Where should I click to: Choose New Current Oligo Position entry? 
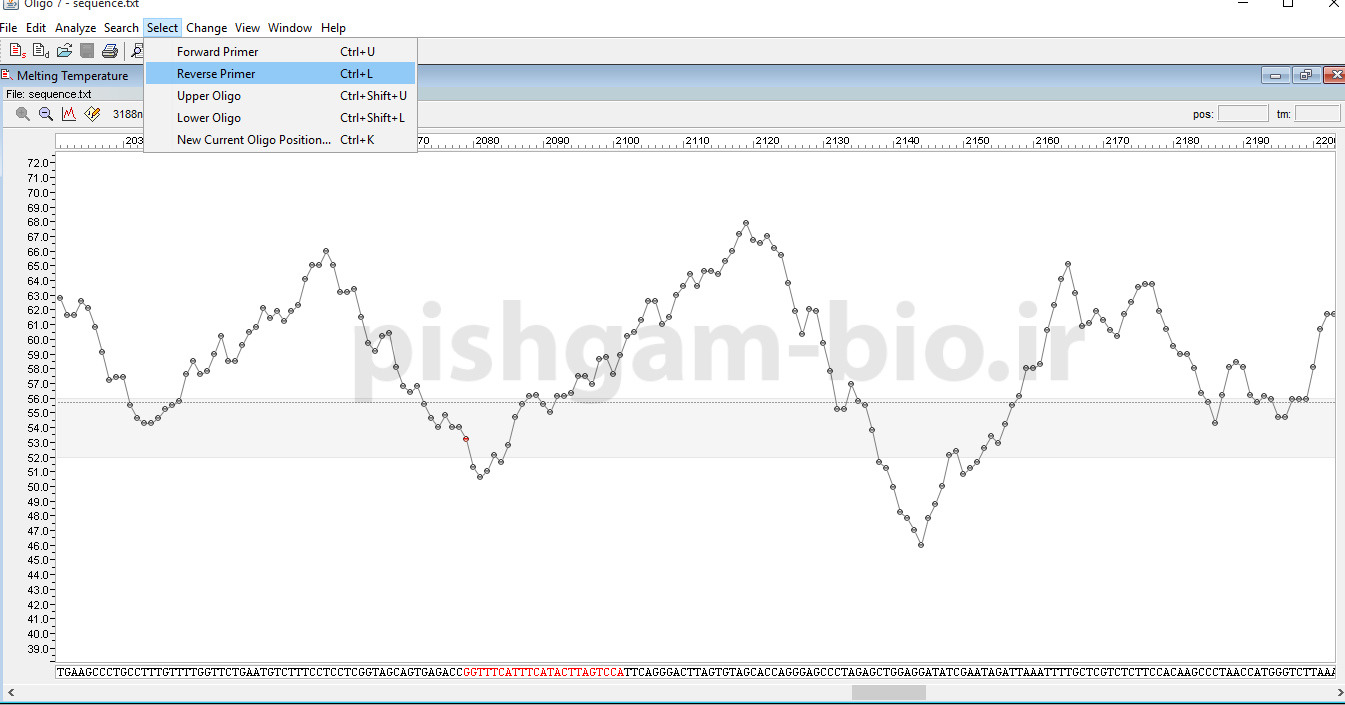tap(253, 140)
